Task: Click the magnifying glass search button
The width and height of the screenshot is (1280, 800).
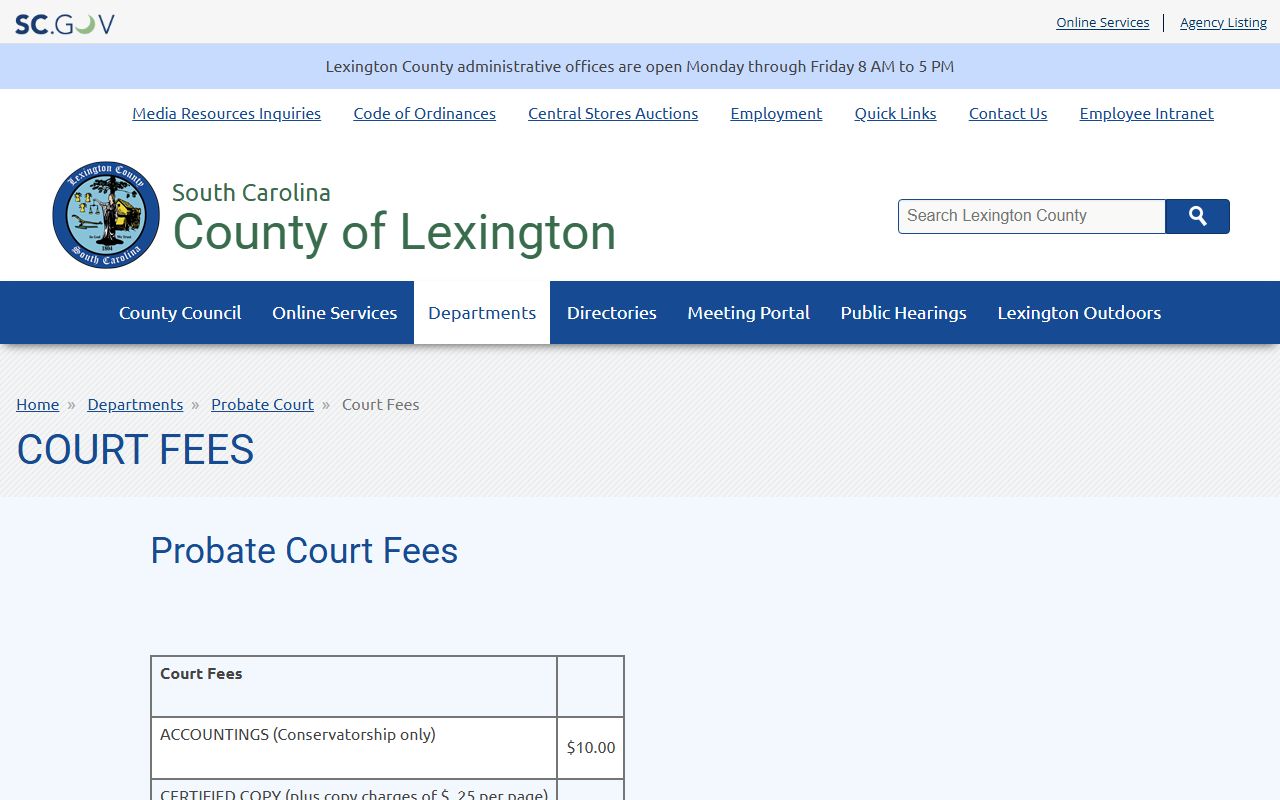Action: [x=1197, y=216]
